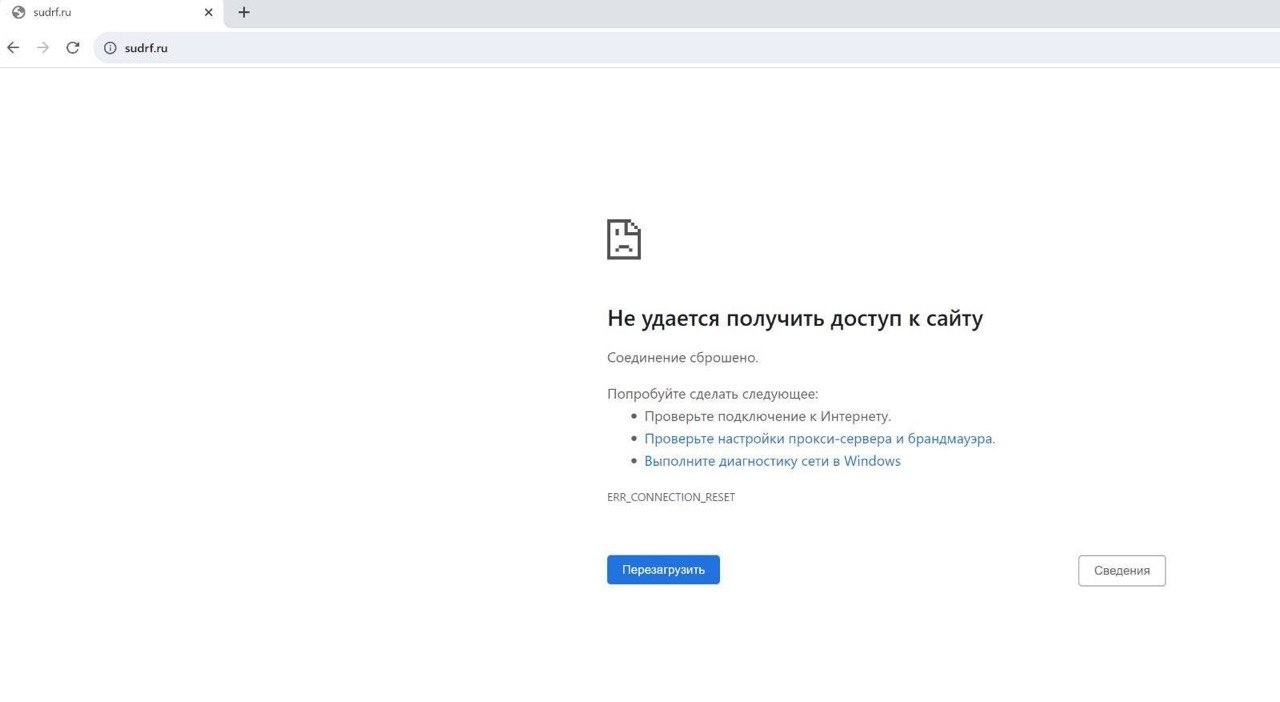The image size is (1280, 702).
Task: Click the Попробуйте сделать следующее line
Action: coord(712,394)
